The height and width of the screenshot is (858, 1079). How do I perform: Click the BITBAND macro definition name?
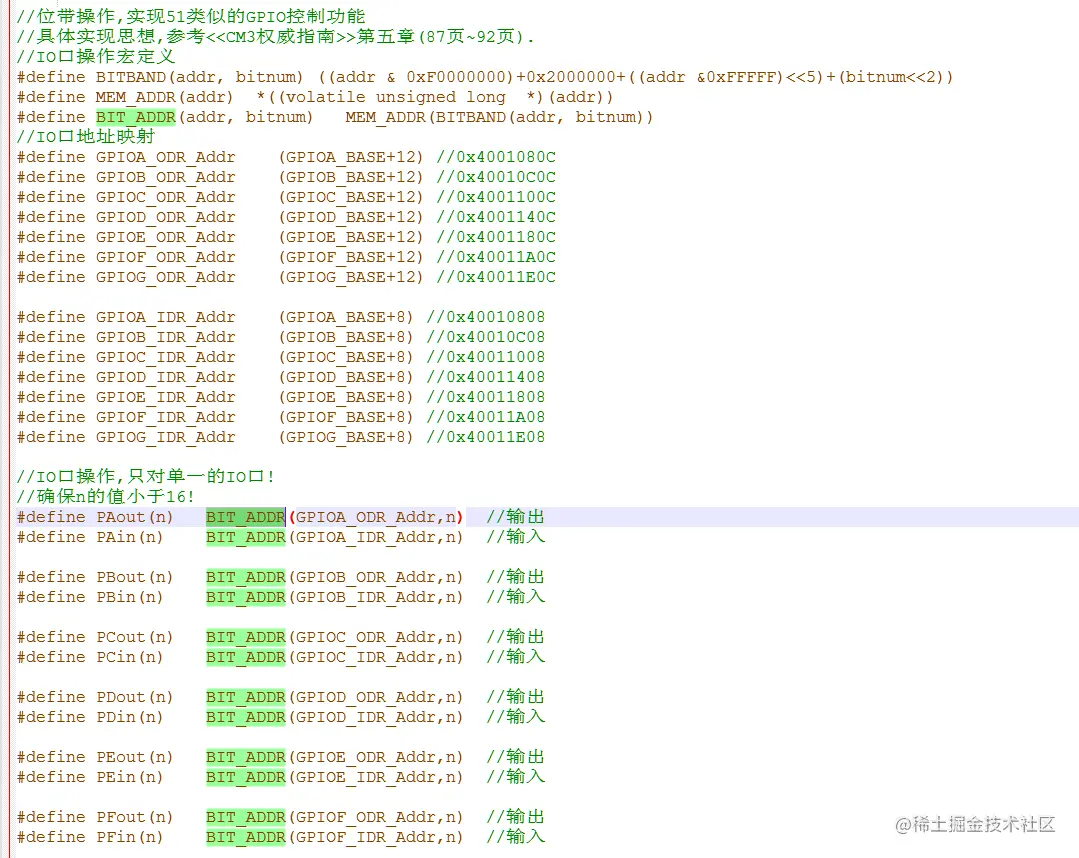point(131,77)
